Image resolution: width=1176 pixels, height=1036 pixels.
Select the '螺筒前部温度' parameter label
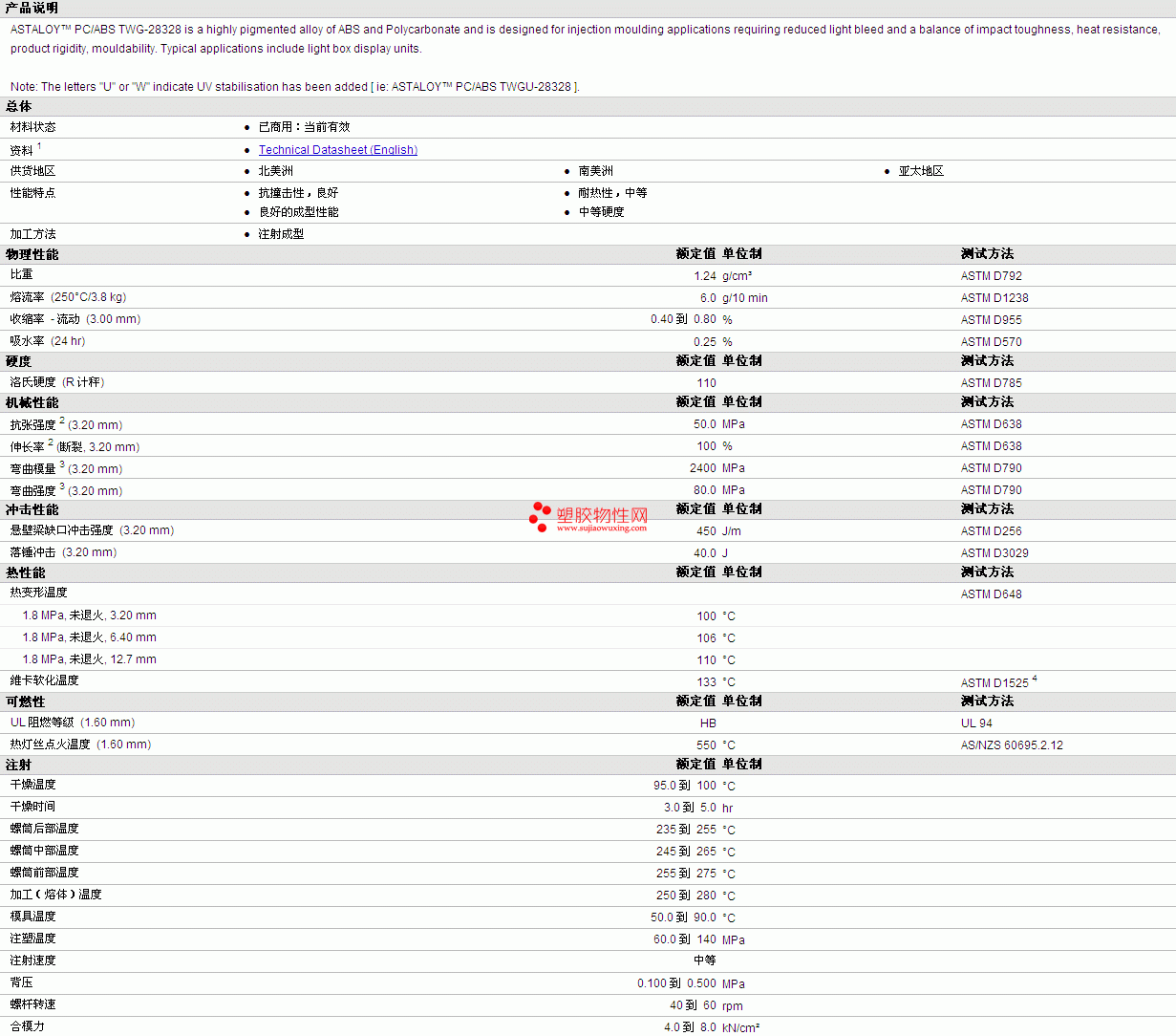point(45,873)
